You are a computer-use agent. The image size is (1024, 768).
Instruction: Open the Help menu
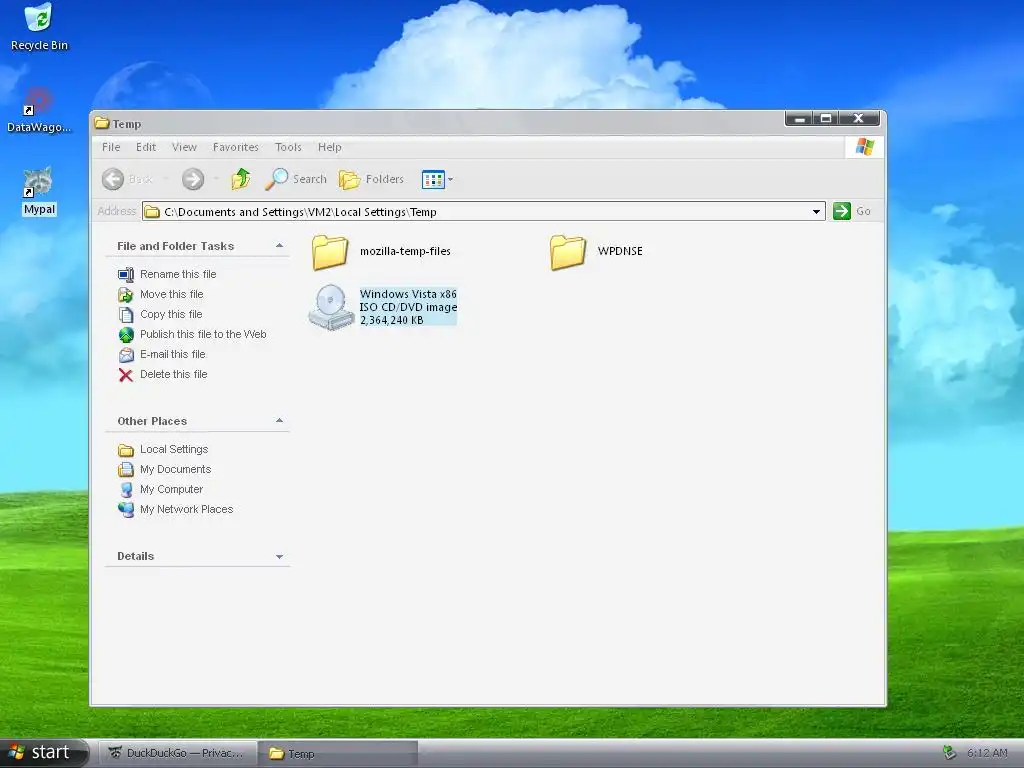pyautogui.click(x=330, y=147)
